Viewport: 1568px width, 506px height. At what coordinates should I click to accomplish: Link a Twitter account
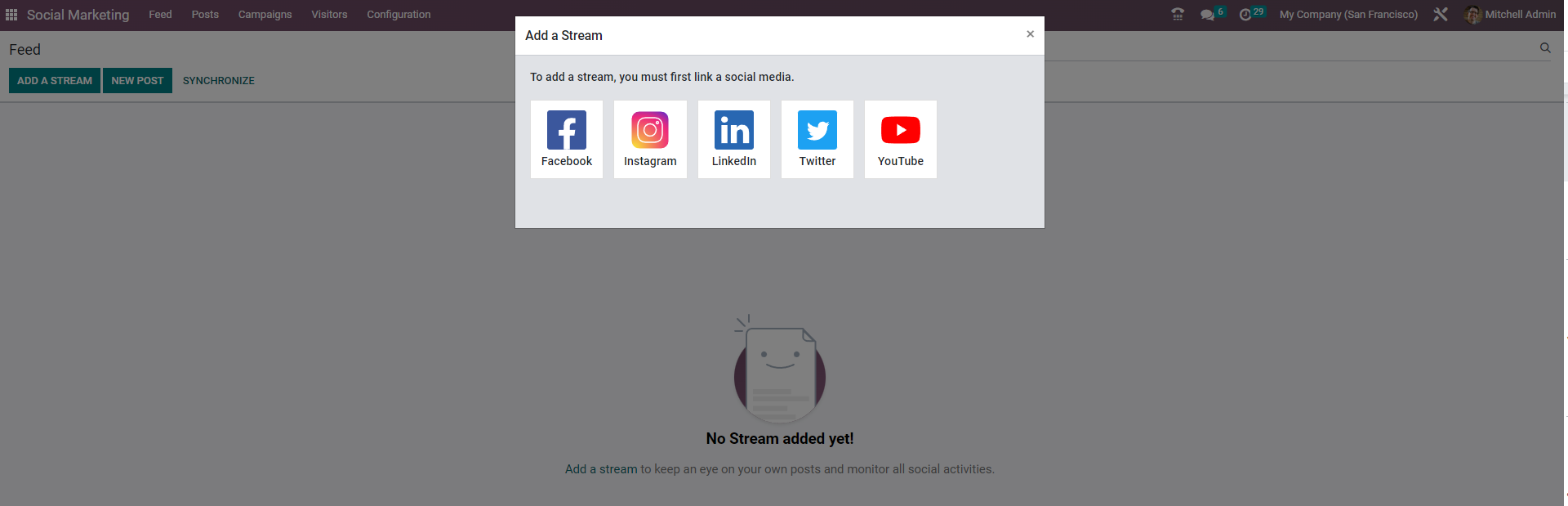coord(817,139)
